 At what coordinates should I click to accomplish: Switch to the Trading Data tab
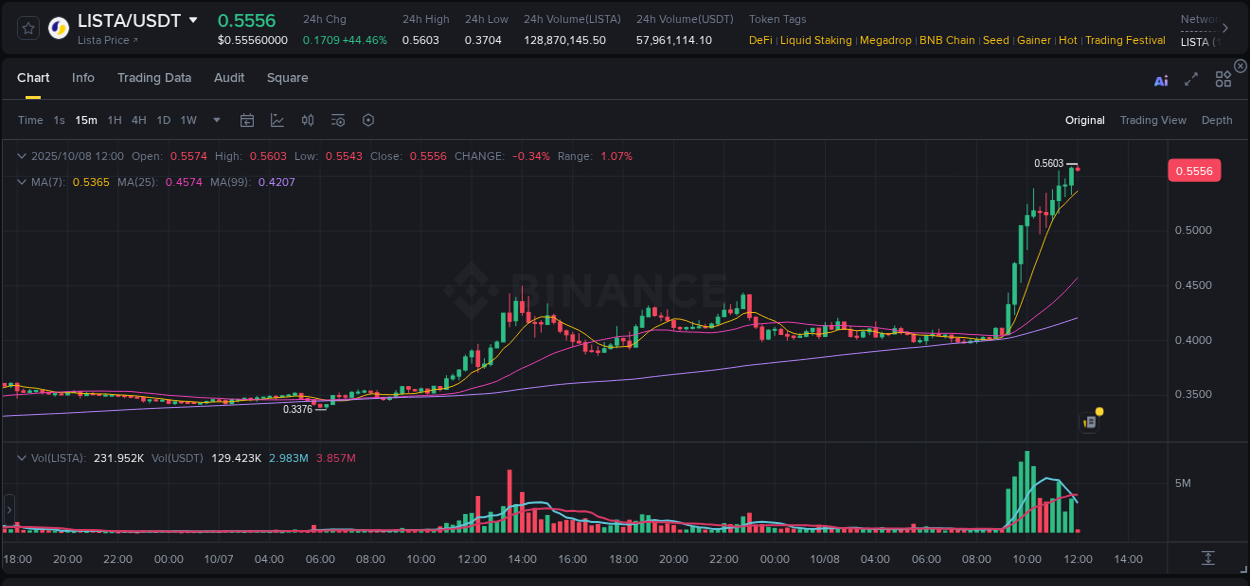(154, 77)
